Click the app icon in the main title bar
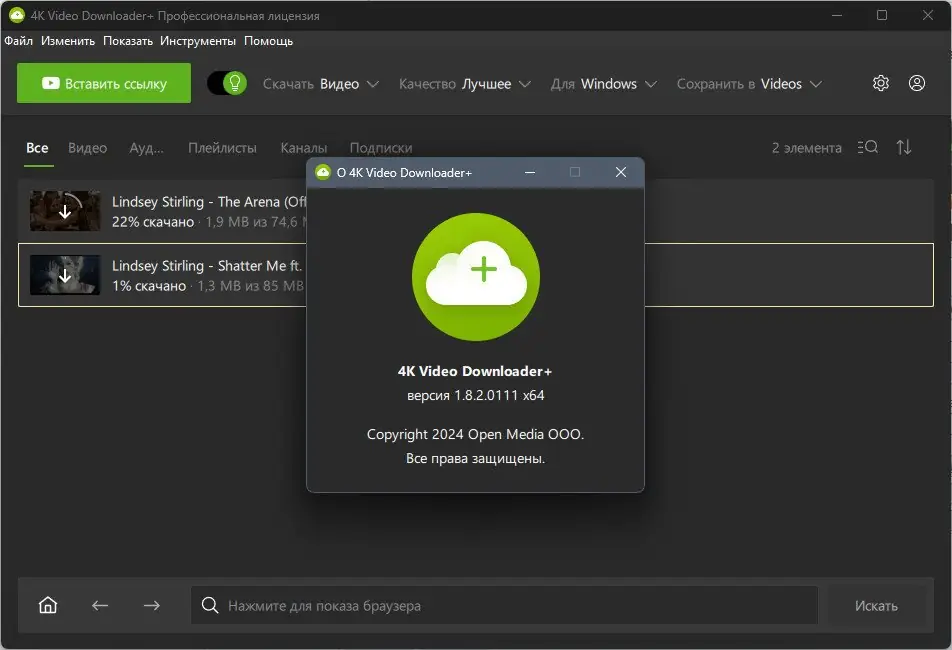This screenshot has height=650, width=952. (x=17, y=16)
